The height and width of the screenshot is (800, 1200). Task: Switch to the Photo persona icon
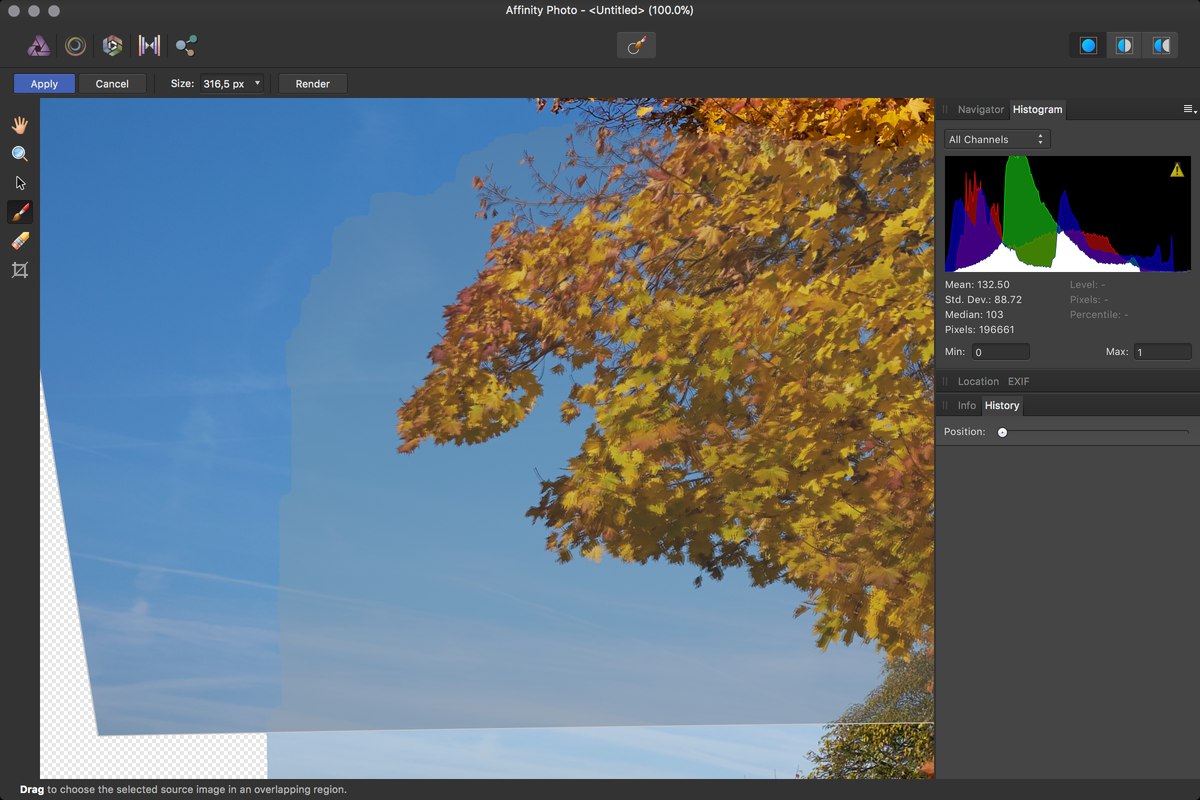click(x=38, y=45)
